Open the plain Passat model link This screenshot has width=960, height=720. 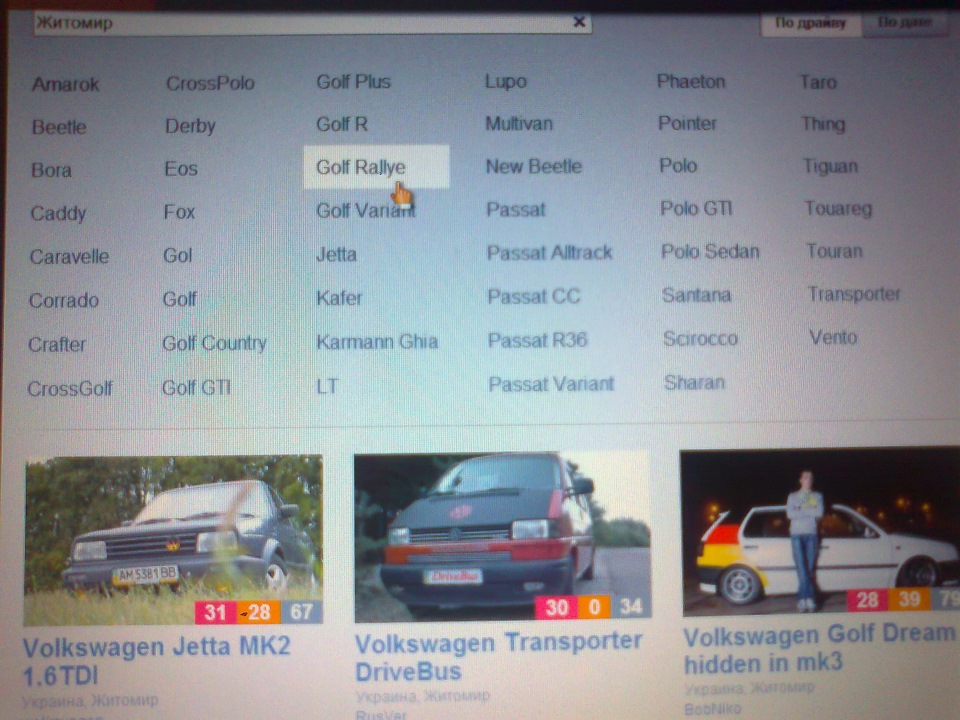point(516,209)
